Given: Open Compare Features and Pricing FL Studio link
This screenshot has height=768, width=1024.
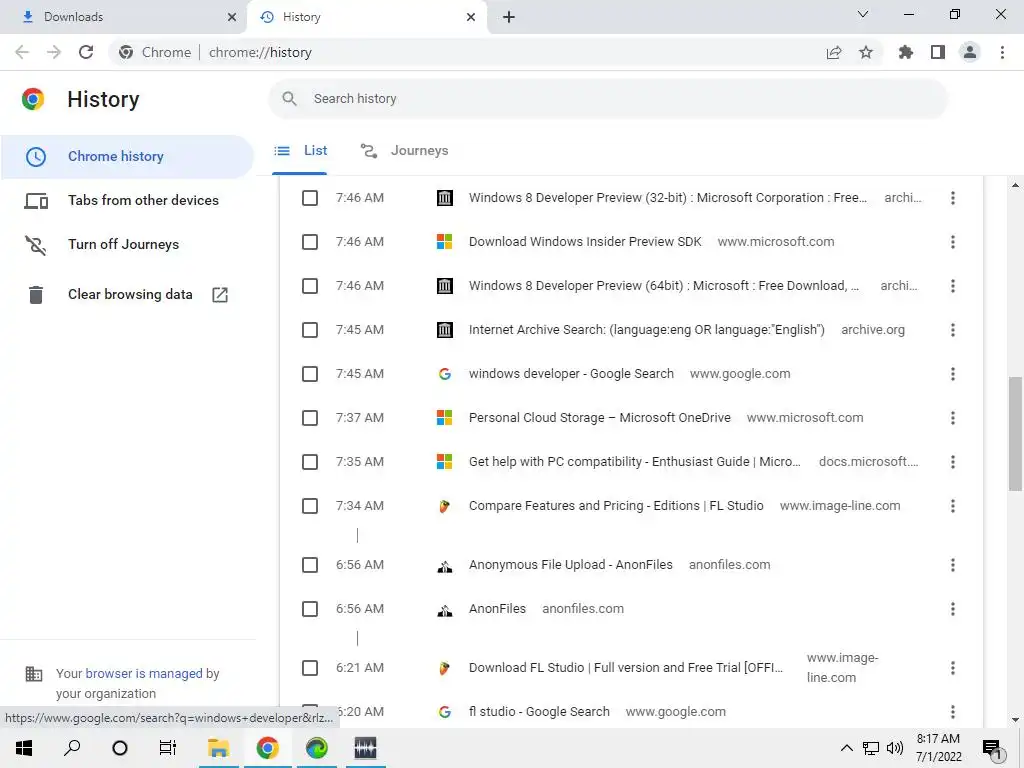Looking at the screenshot, I should pos(616,506).
